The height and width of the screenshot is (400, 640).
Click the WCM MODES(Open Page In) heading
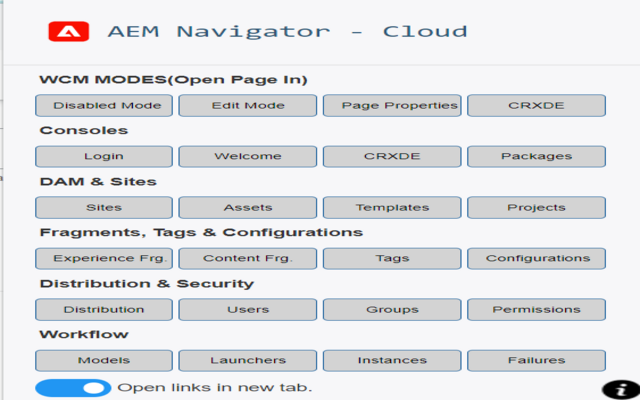click(x=173, y=80)
